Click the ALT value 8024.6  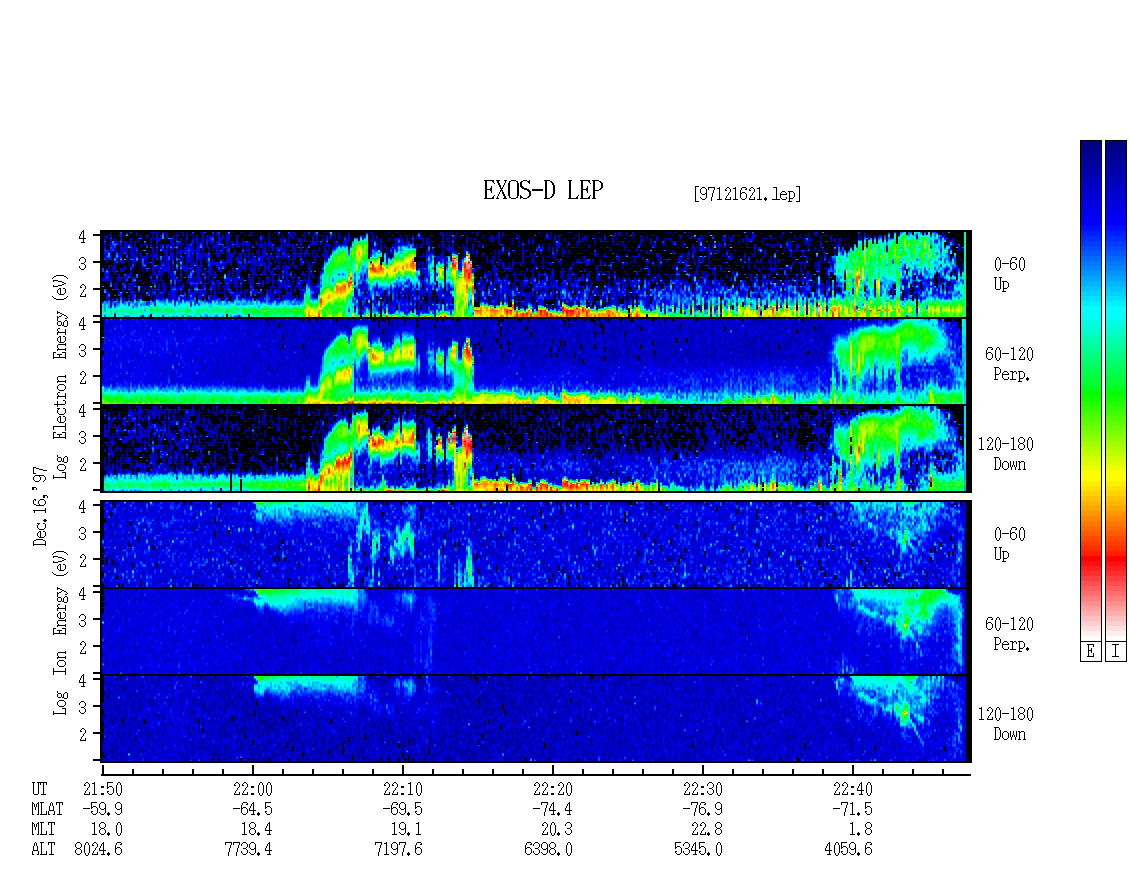tap(99, 849)
